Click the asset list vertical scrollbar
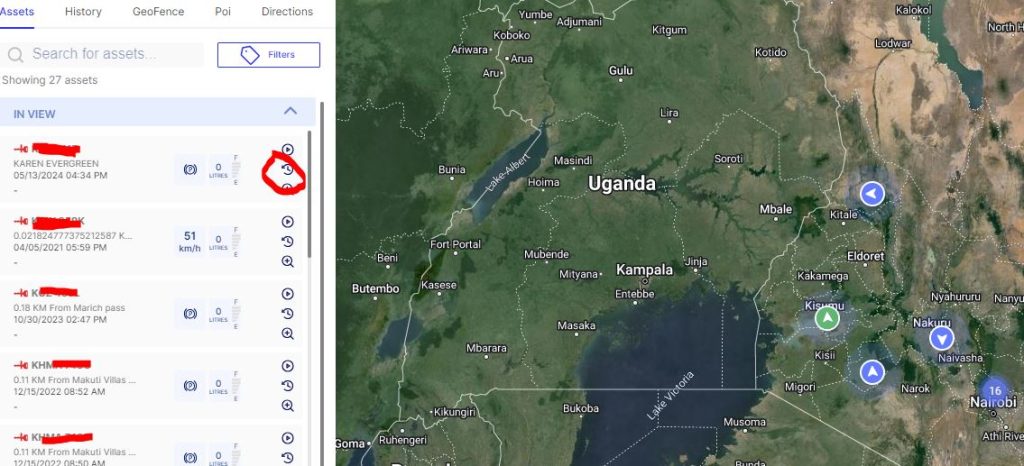The image size is (1024, 466). (309, 194)
